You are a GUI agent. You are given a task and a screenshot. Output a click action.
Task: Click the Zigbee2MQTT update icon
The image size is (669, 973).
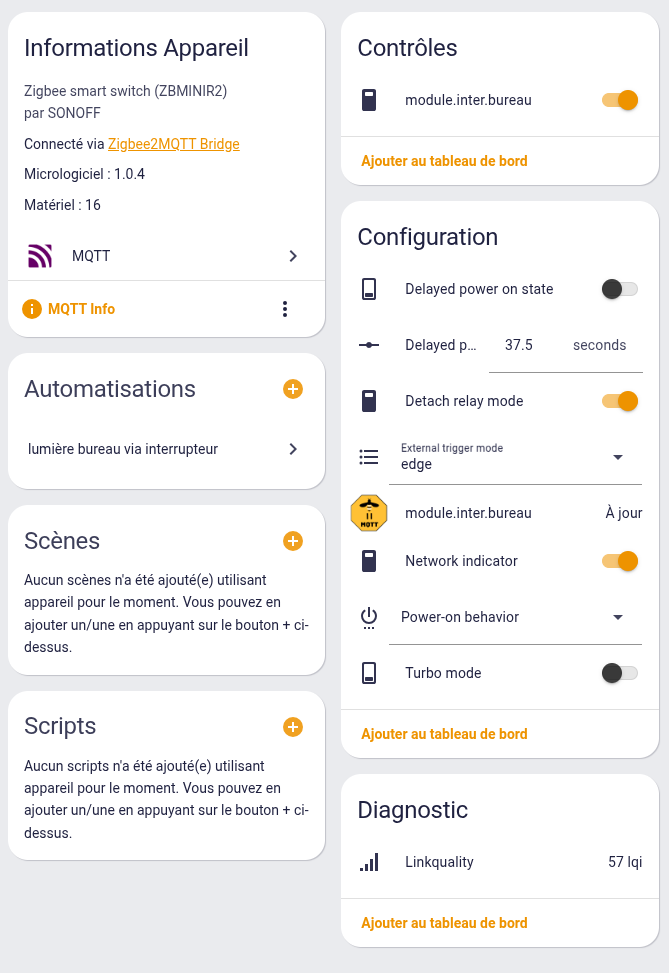click(369, 513)
